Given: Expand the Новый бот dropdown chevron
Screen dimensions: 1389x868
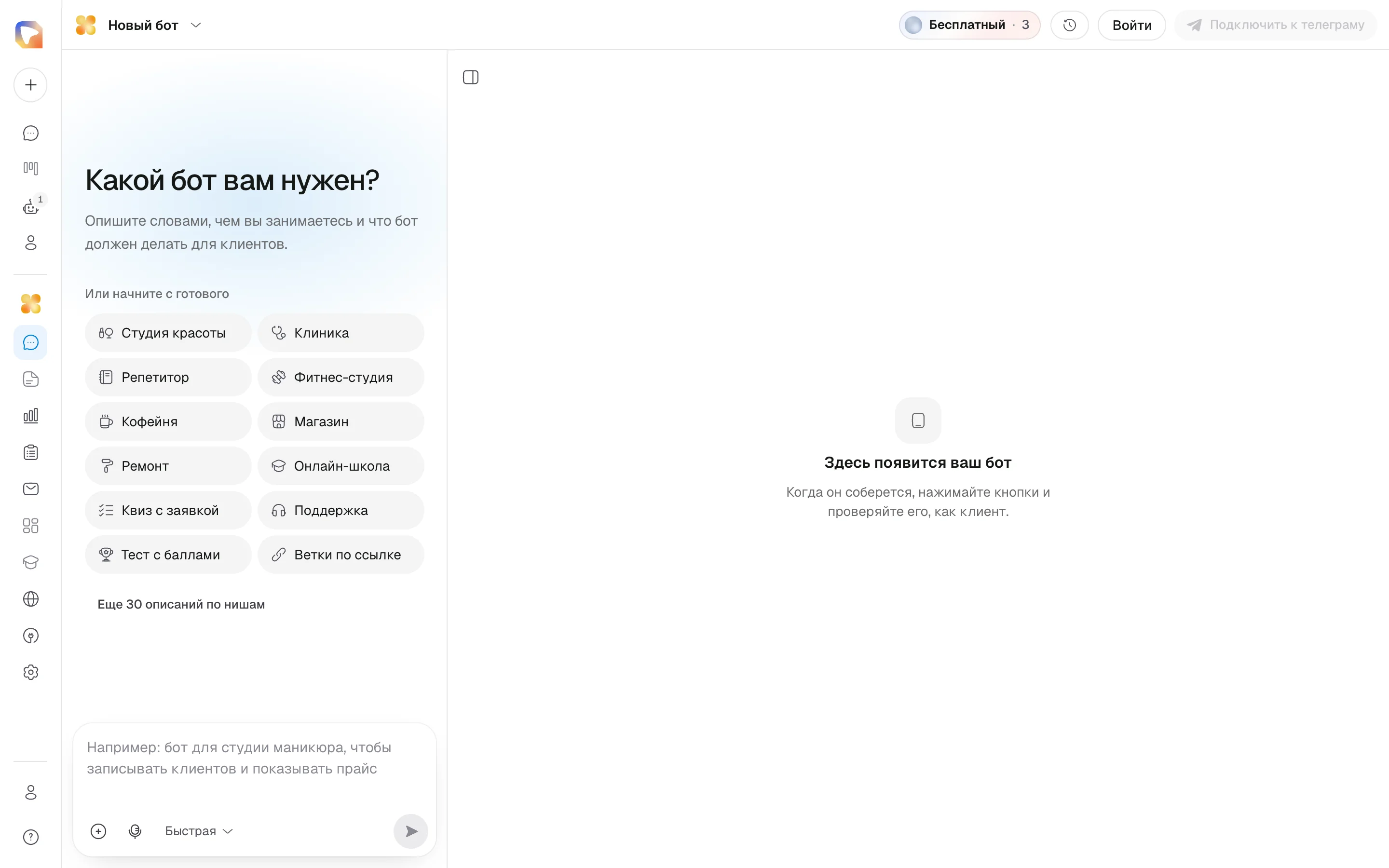Looking at the screenshot, I should coord(196,25).
